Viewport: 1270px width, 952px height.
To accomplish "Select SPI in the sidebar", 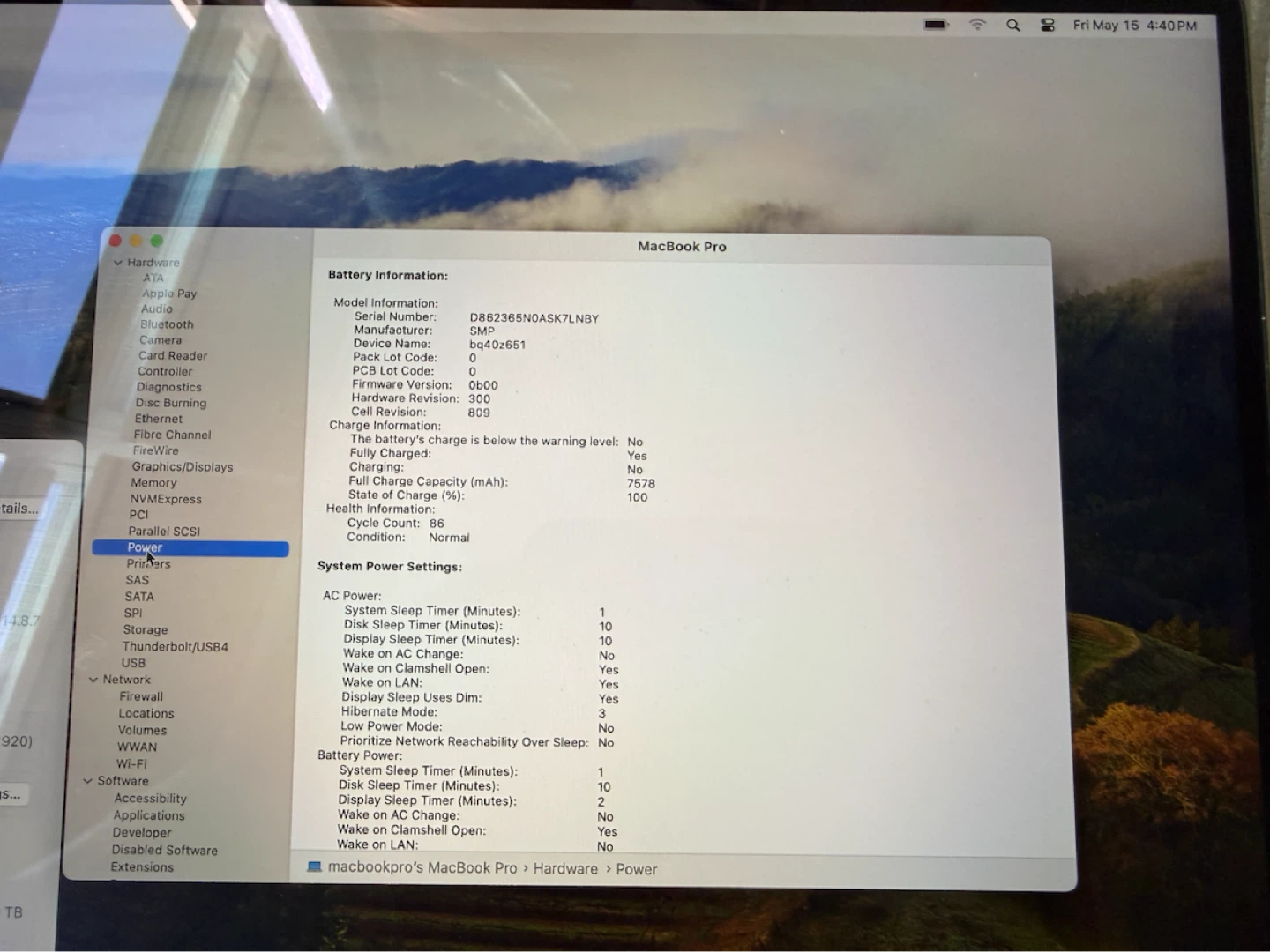I will pyautogui.click(x=133, y=614).
